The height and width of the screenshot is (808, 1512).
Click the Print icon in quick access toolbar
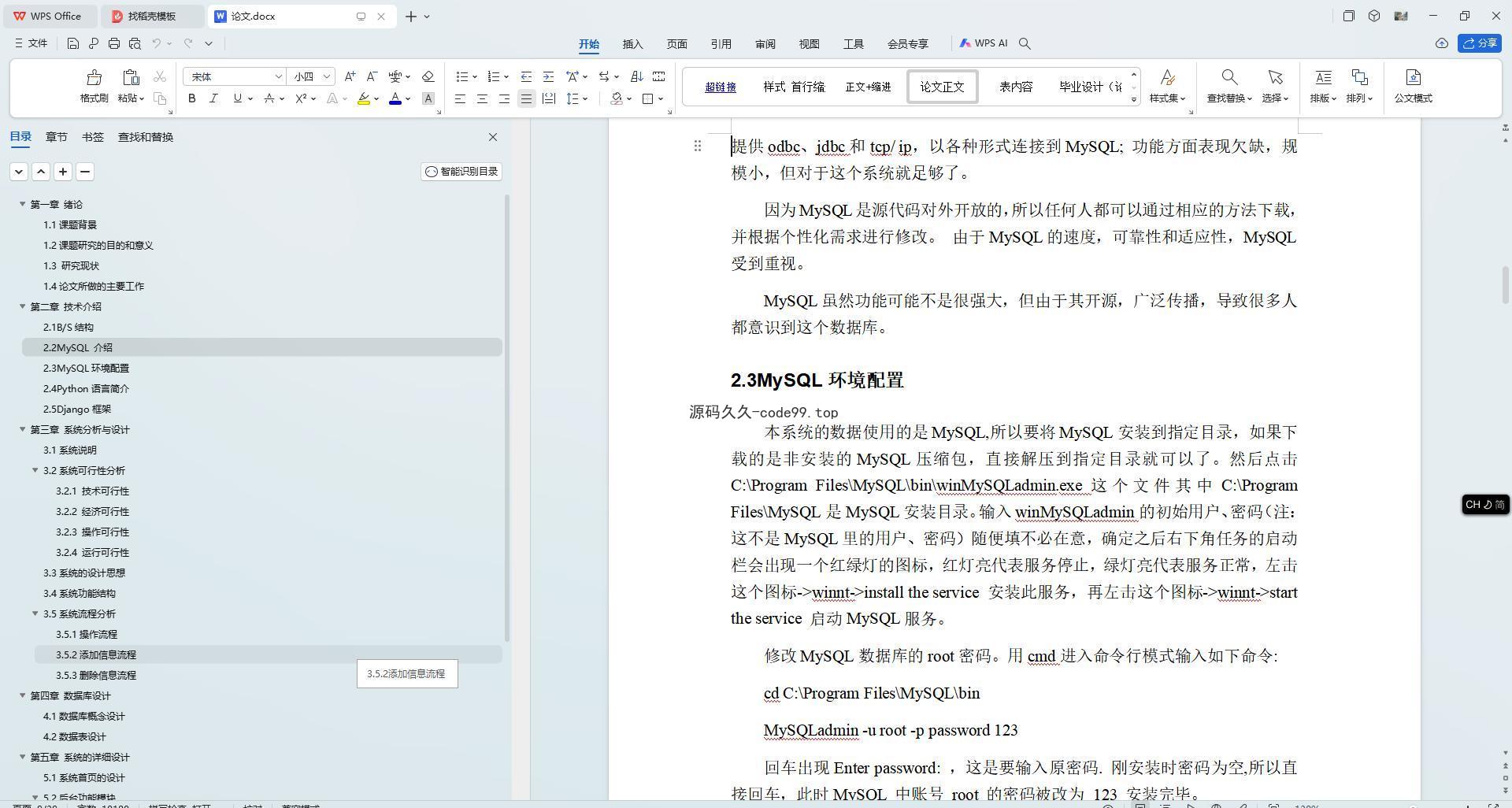pyautogui.click(x=114, y=43)
